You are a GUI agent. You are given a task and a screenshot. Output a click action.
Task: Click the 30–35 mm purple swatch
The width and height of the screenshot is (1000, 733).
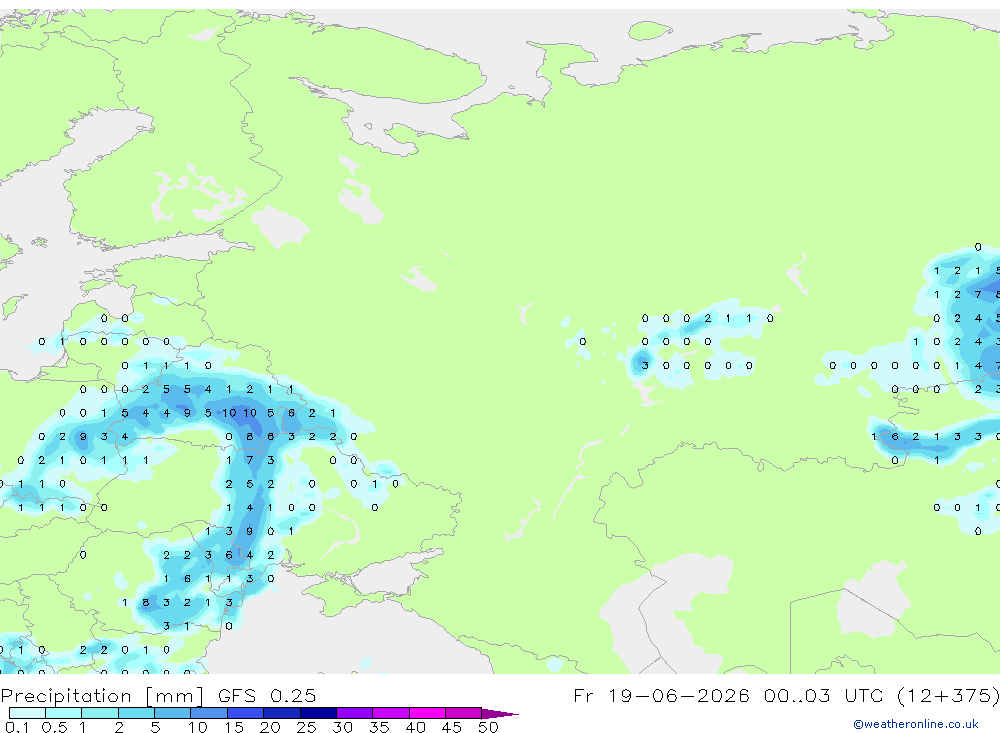[x=355, y=713]
